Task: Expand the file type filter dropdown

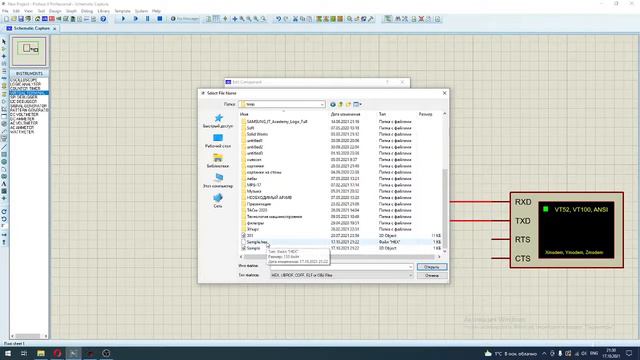Action: [x=410, y=276]
